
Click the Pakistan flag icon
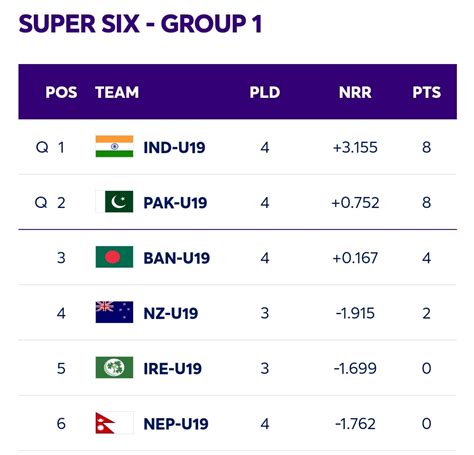pyautogui.click(x=114, y=202)
